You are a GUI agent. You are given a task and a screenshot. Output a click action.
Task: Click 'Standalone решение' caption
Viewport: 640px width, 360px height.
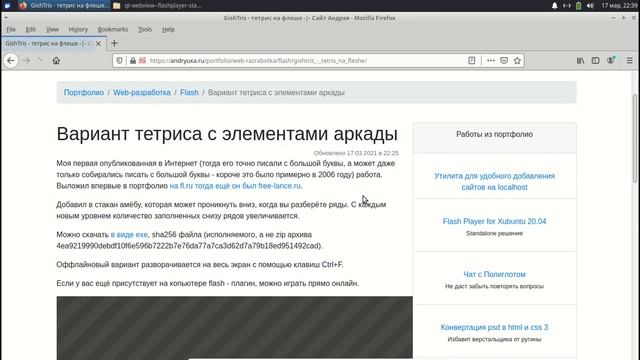(x=494, y=233)
